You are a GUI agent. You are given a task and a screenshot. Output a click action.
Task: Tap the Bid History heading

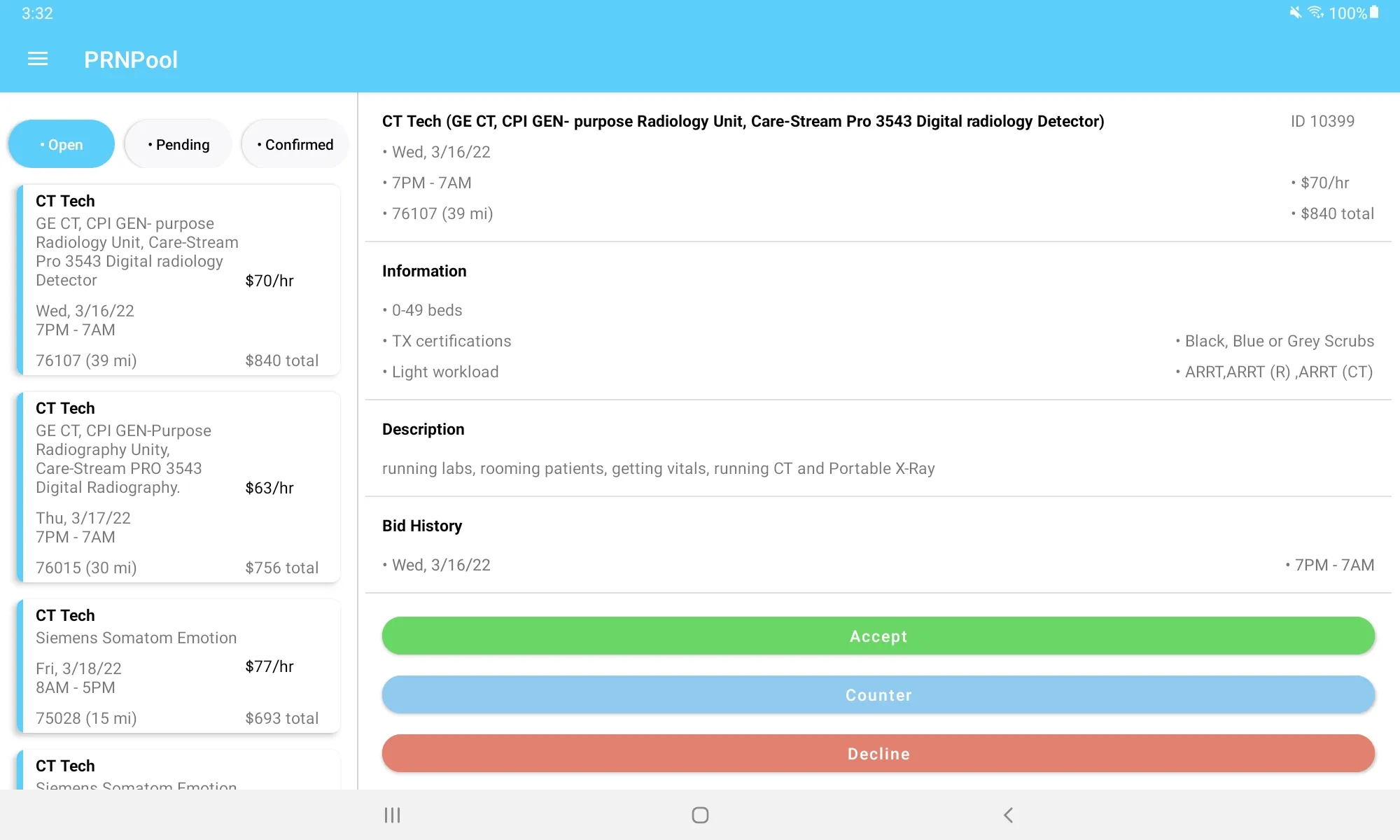click(422, 526)
